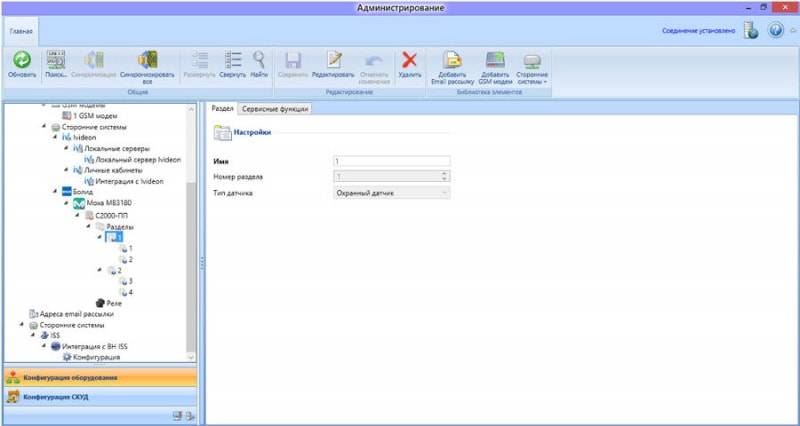
Task: Collapse the Moxa MB3180 branch
Action: pyautogui.click(x=67, y=204)
